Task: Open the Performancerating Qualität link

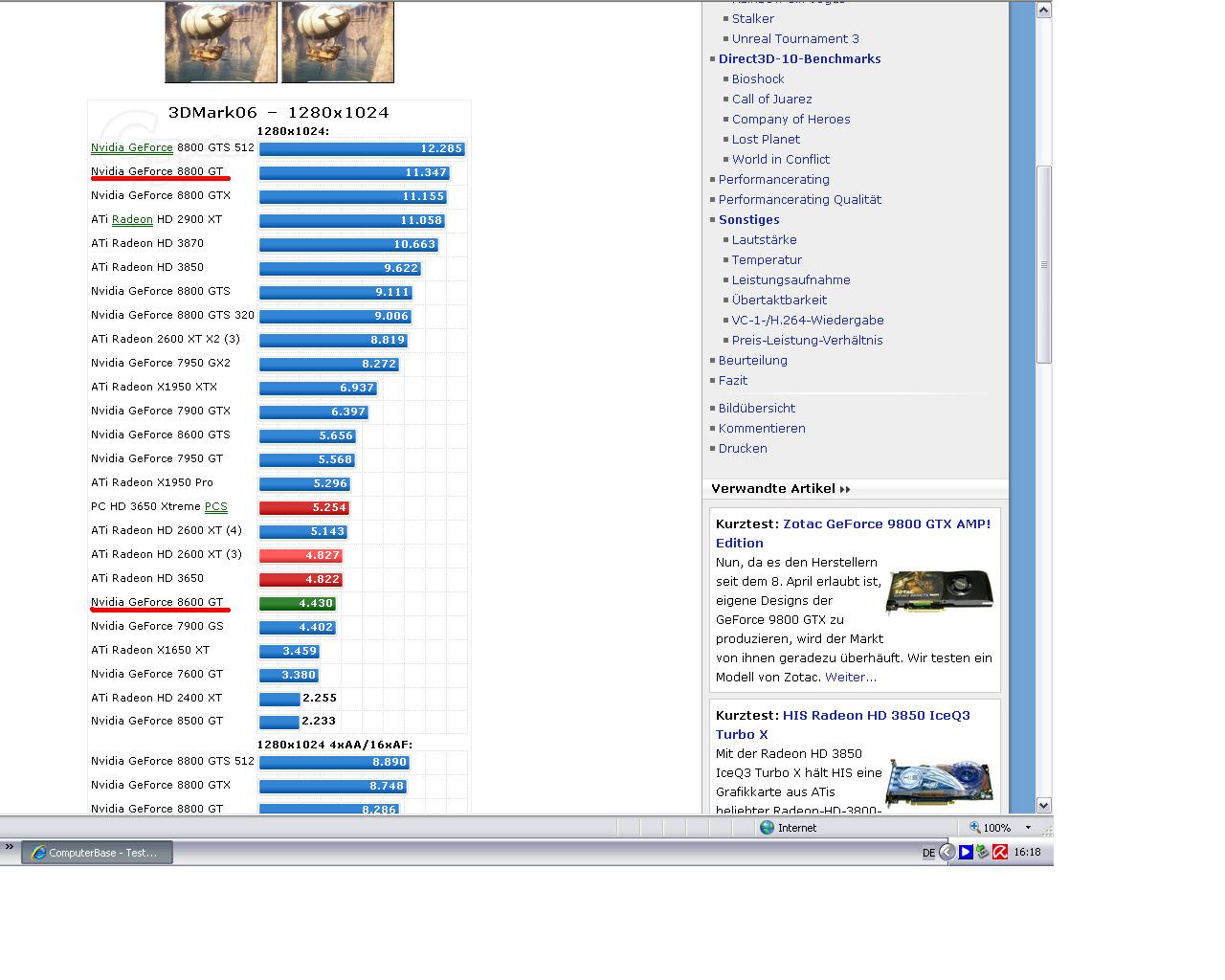Action: [x=800, y=199]
